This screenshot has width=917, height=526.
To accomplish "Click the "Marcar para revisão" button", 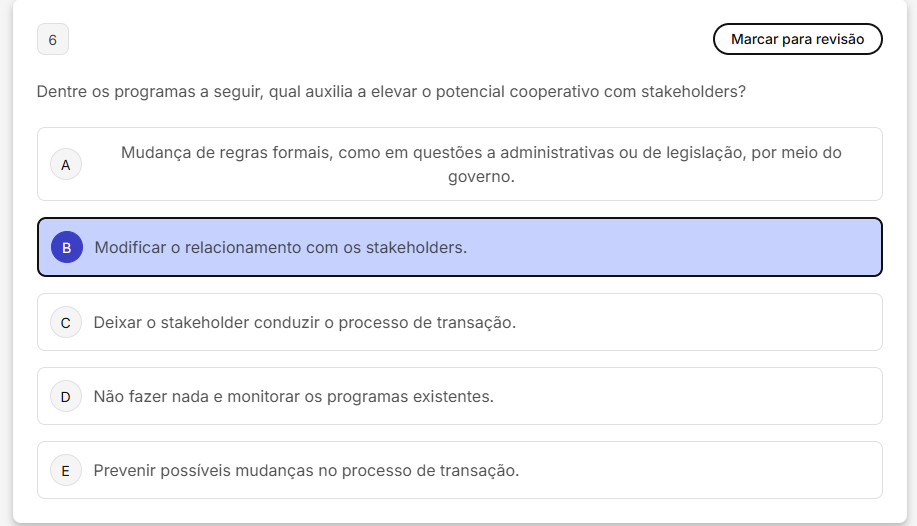I will click(x=797, y=39).
